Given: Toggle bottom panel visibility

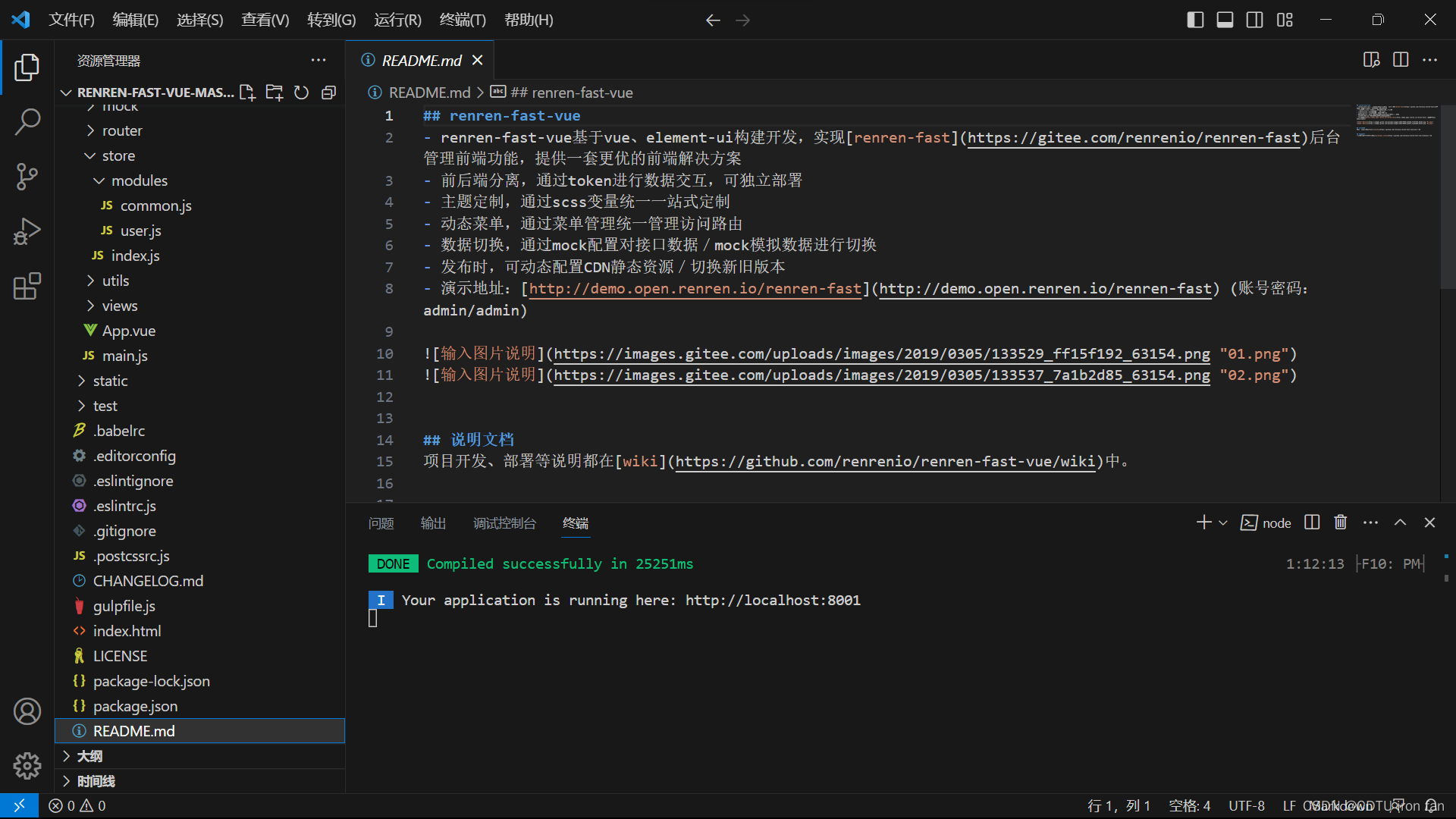Looking at the screenshot, I should click(x=1225, y=20).
